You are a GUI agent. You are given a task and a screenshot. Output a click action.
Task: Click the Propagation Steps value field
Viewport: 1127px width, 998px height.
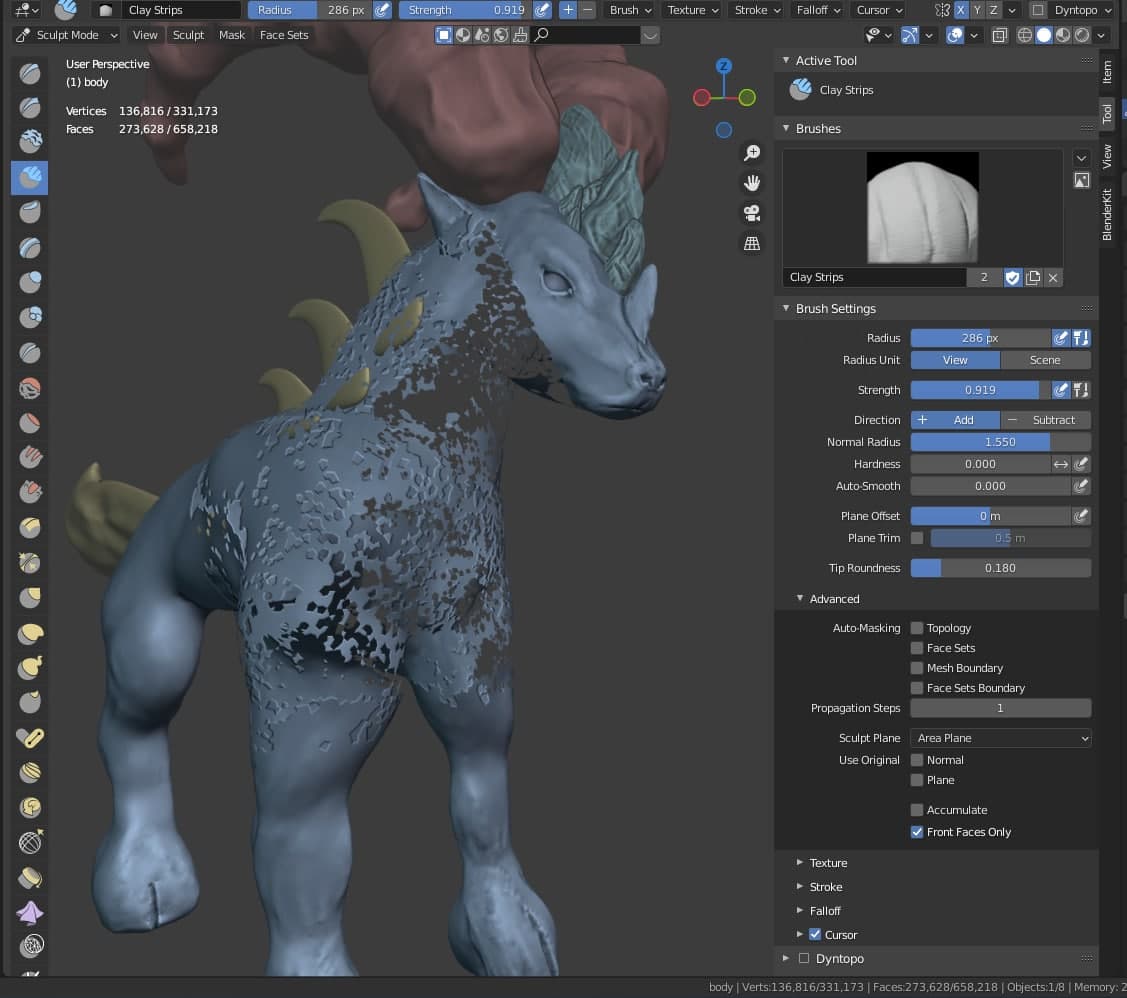(1000, 708)
